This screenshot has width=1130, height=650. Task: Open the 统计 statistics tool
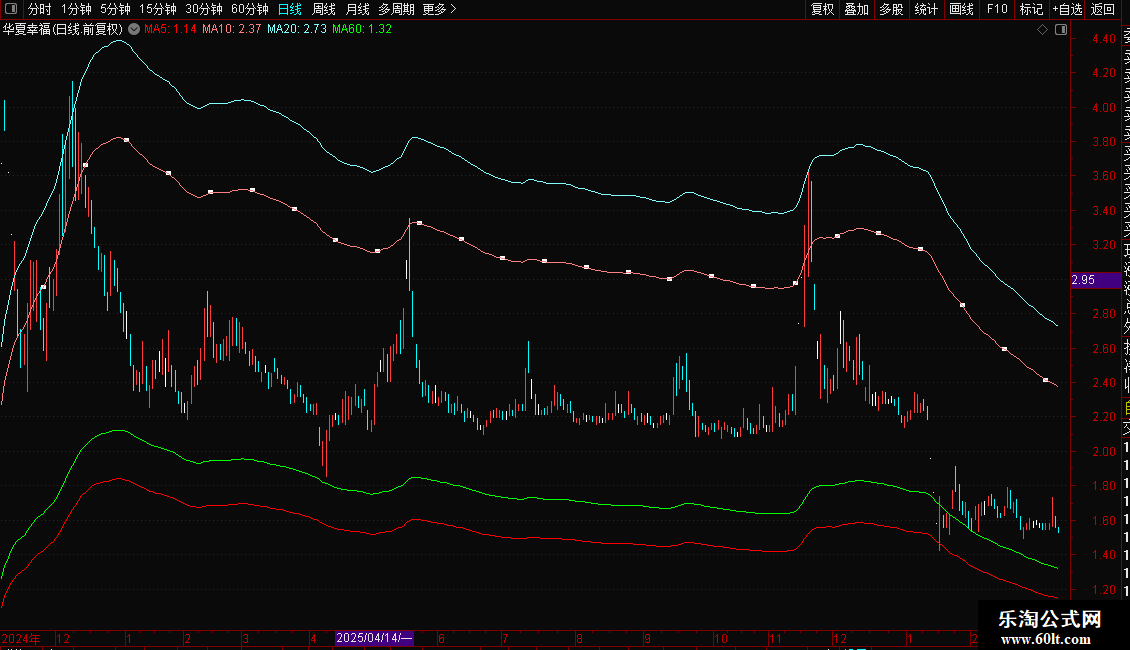click(926, 9)
